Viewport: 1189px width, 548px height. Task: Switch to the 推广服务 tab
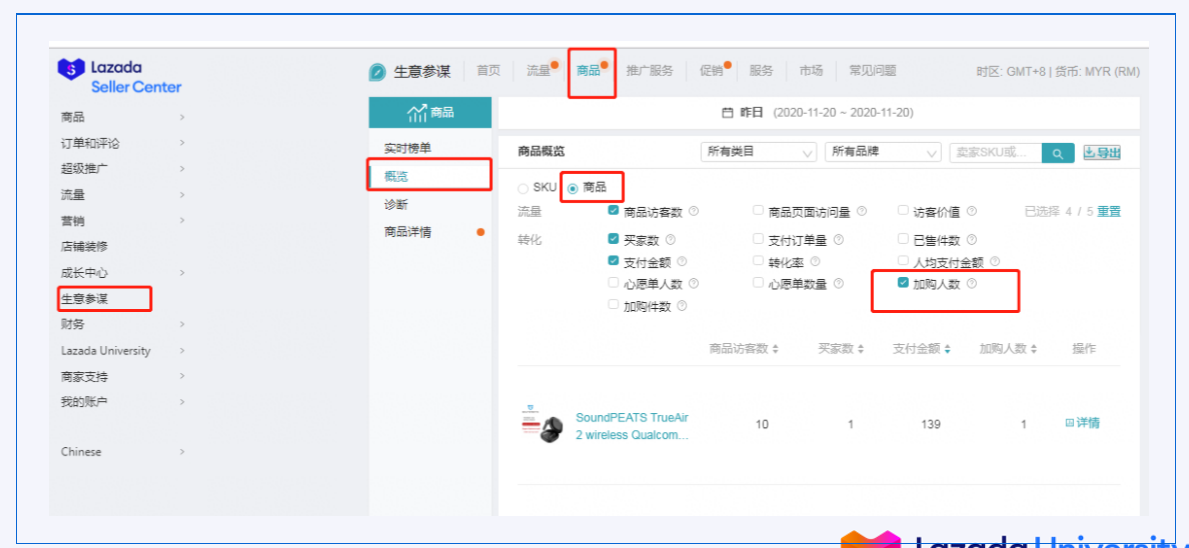click(649, 70)
